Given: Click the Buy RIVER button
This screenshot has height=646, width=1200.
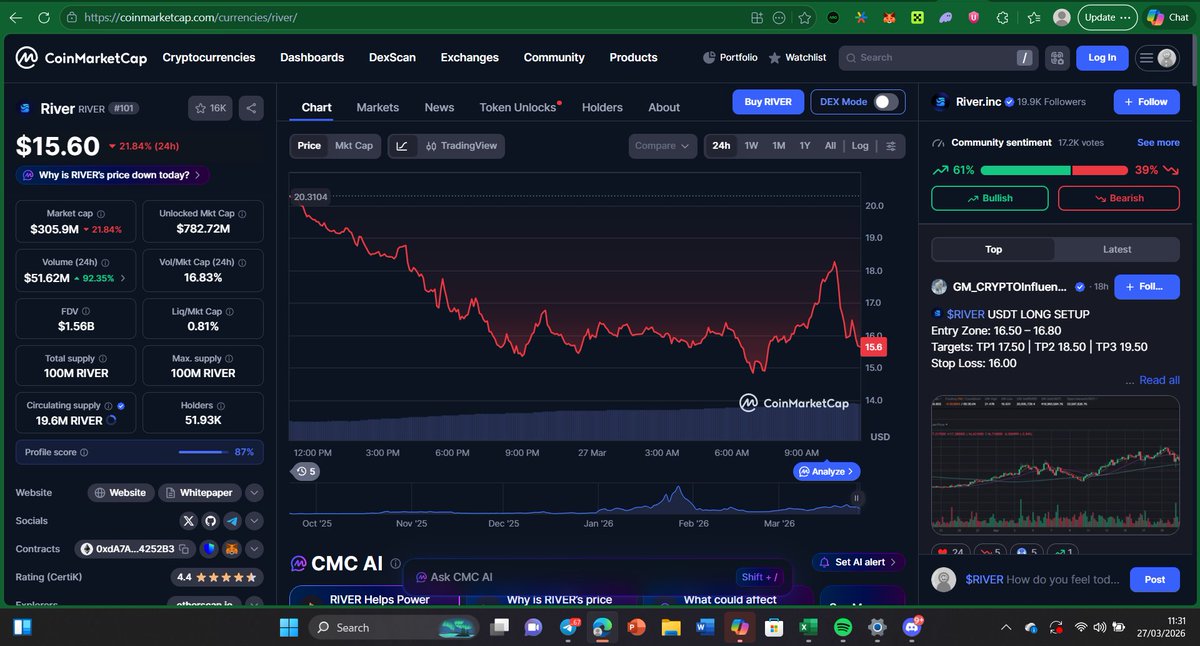Looking at the screenshot, I should 768,102.
